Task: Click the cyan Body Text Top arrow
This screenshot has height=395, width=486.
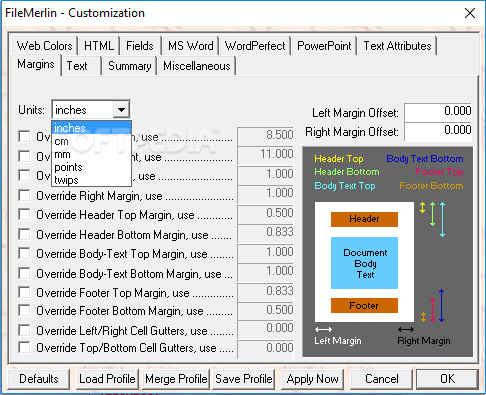Action: [442, 220]
